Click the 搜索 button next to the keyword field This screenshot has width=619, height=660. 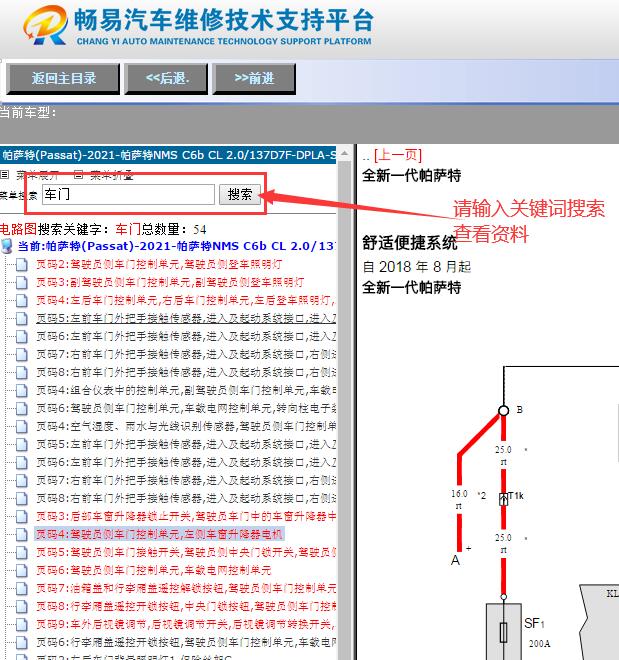240,194
